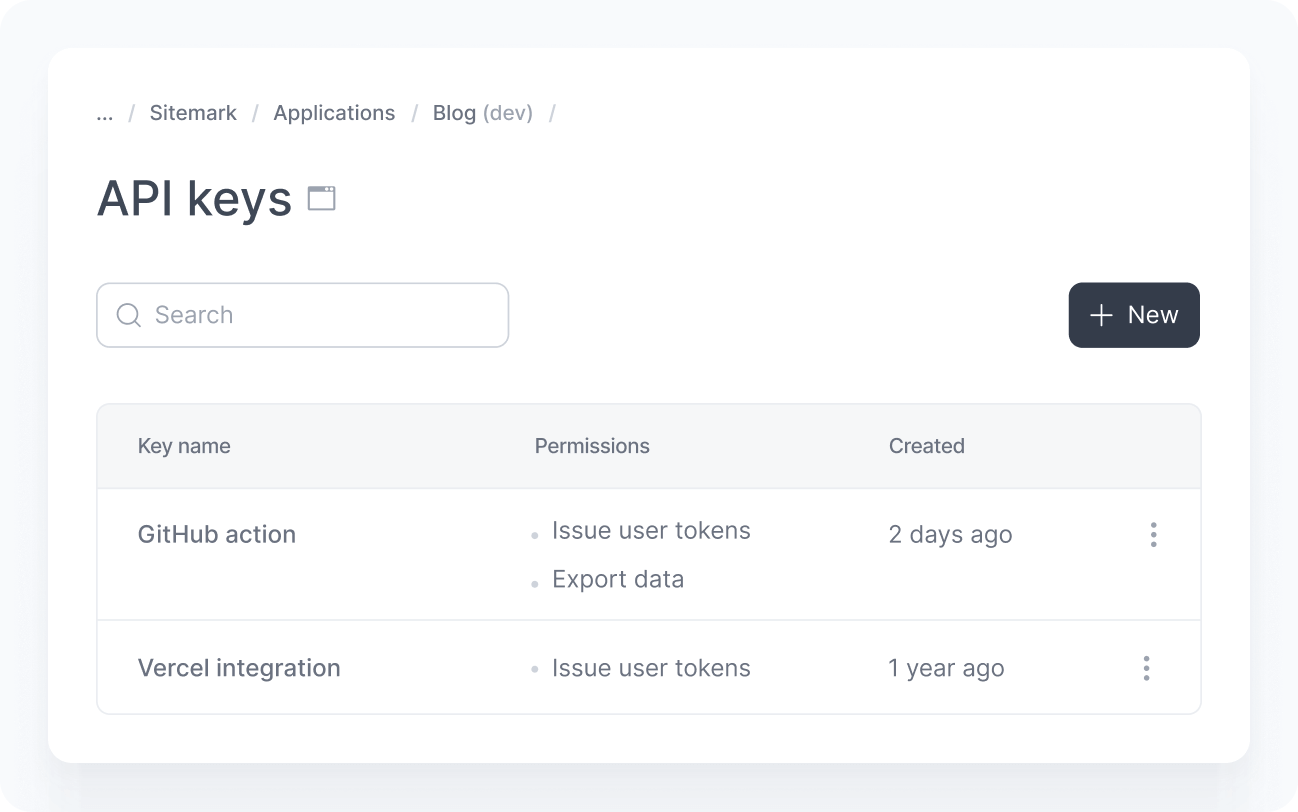Click the New button to create a key
The image size is (1298, 812).
(1134, 315)
